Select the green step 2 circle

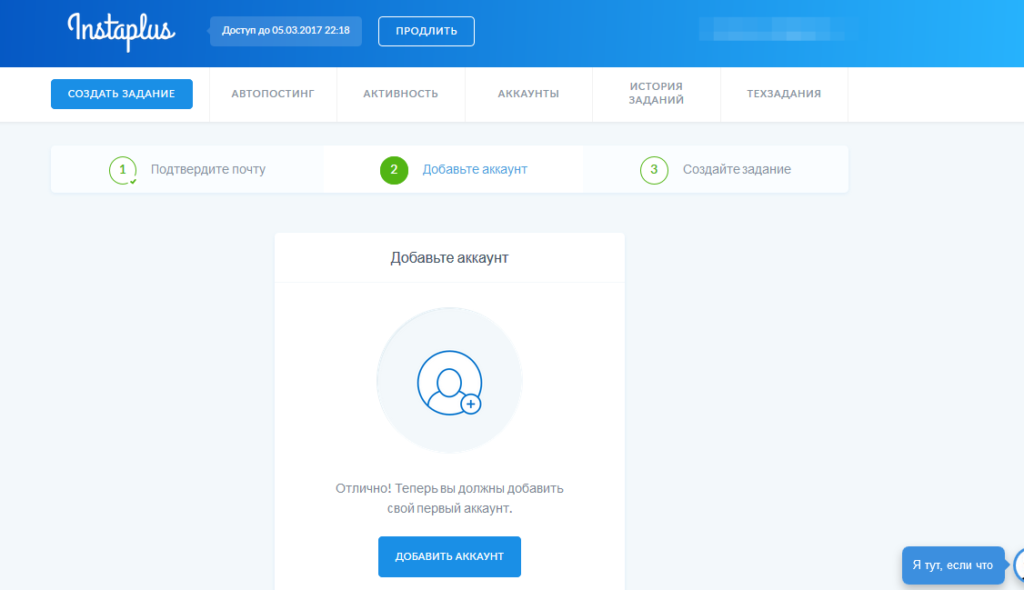pyautogui.click(x=394, y=170)
